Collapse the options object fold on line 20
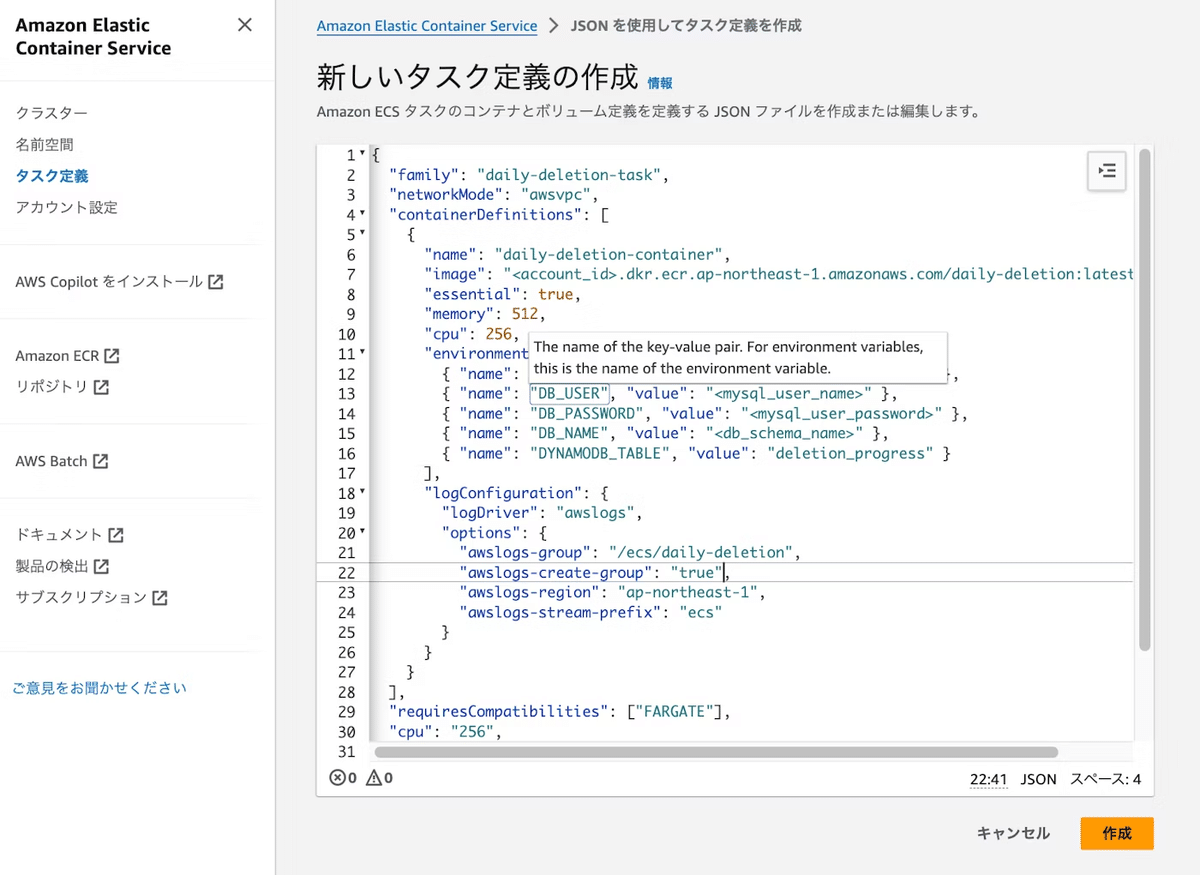This screenshot has width=1200, height=875. [x=363, y=532]
